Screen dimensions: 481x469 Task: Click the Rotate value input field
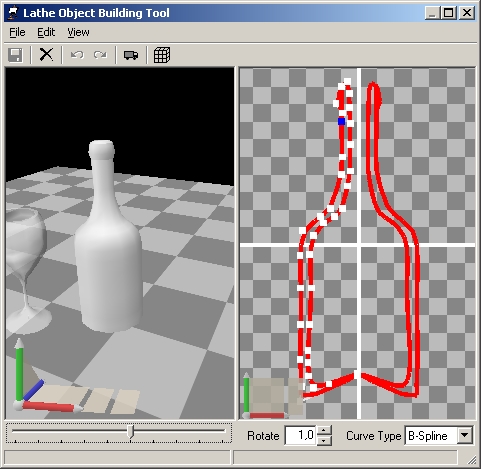300,435
